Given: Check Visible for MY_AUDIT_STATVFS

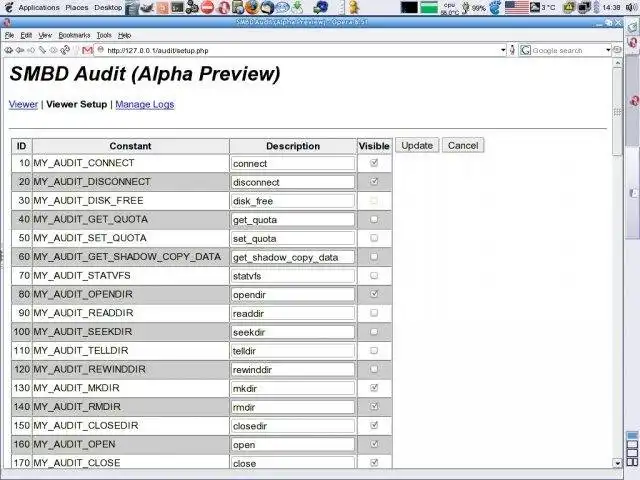Looking at the screenshot, I should click(x=374, y=276).
